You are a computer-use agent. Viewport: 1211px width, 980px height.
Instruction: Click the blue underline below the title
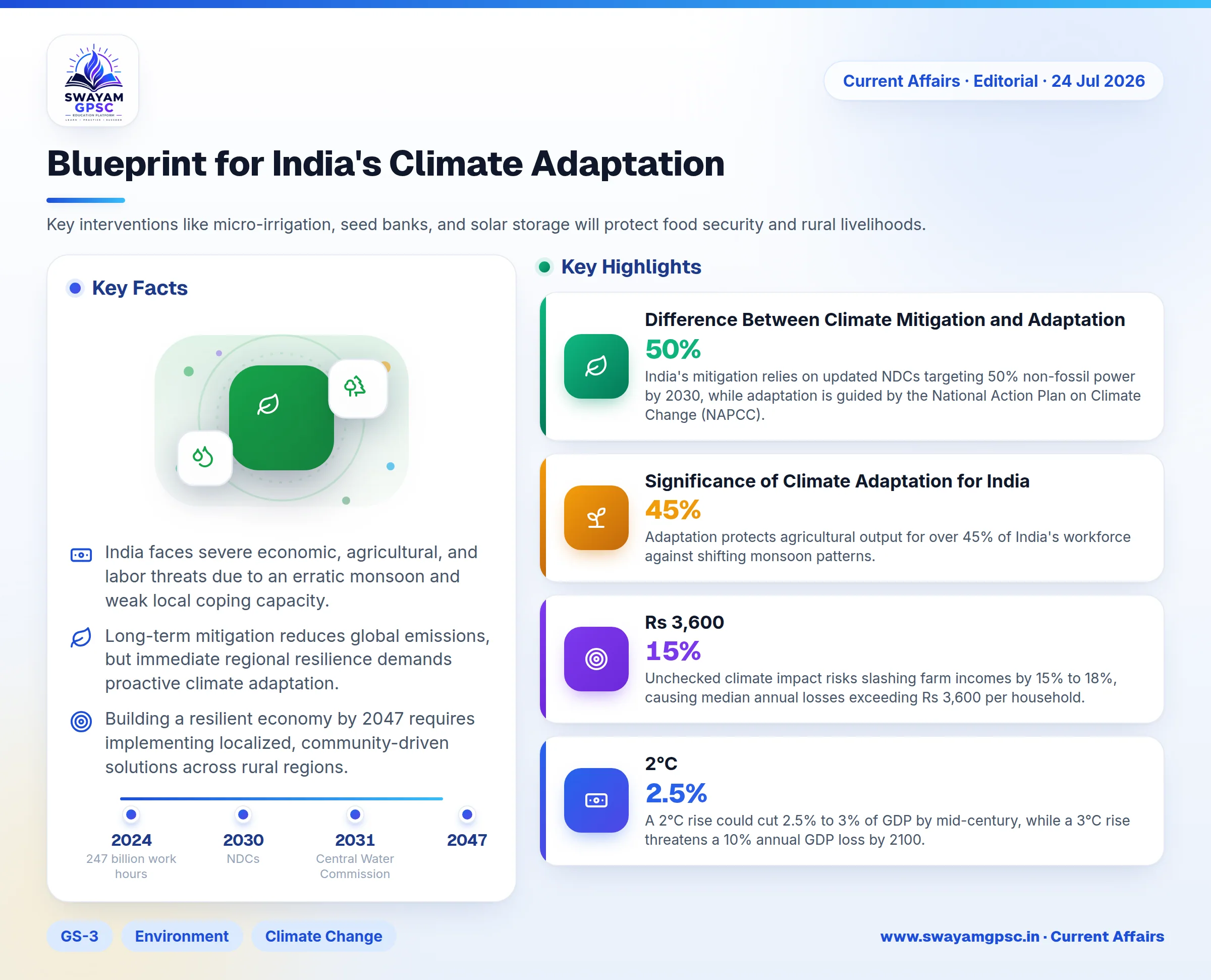86,200
